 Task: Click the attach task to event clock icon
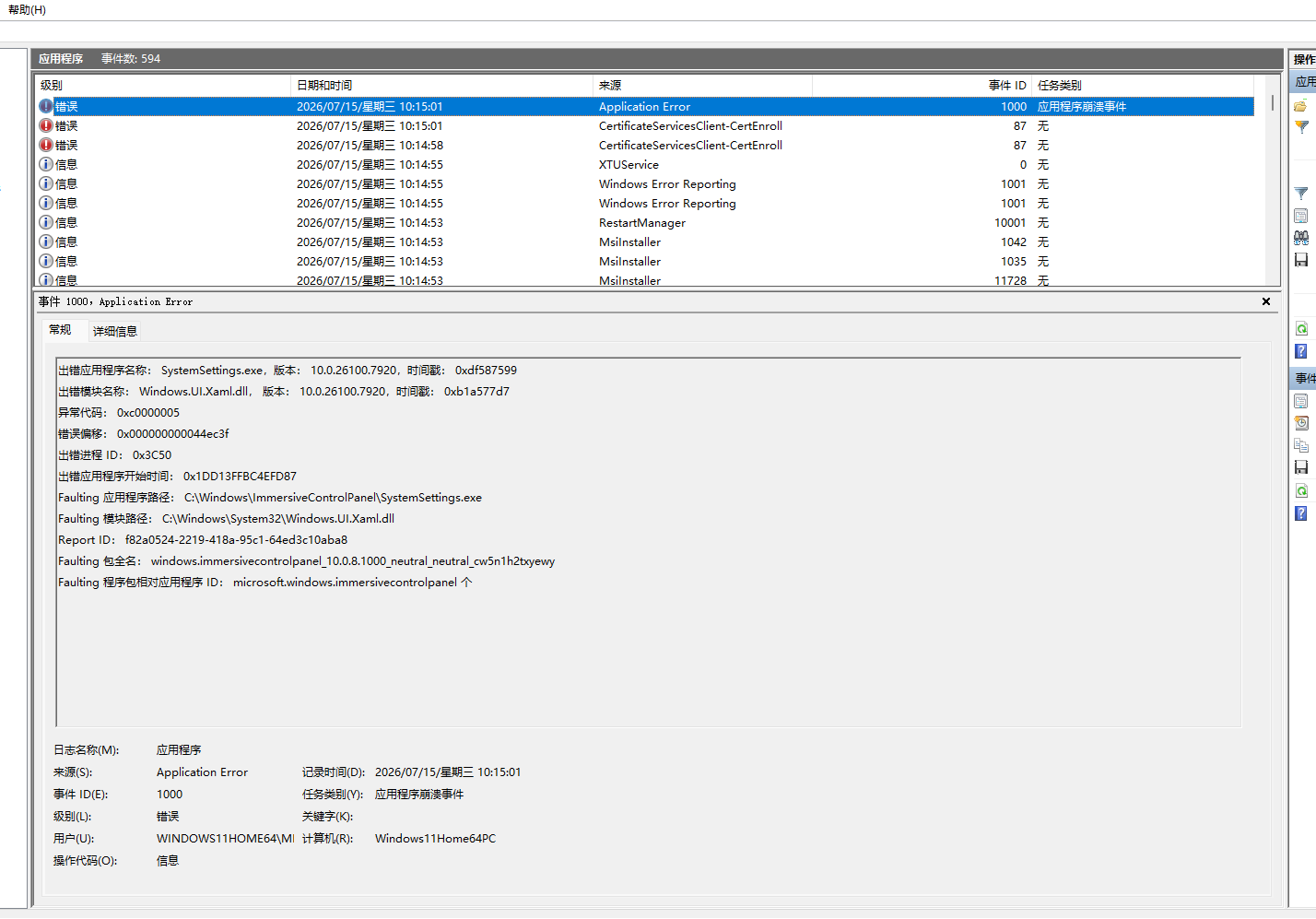coord(1300,423)
